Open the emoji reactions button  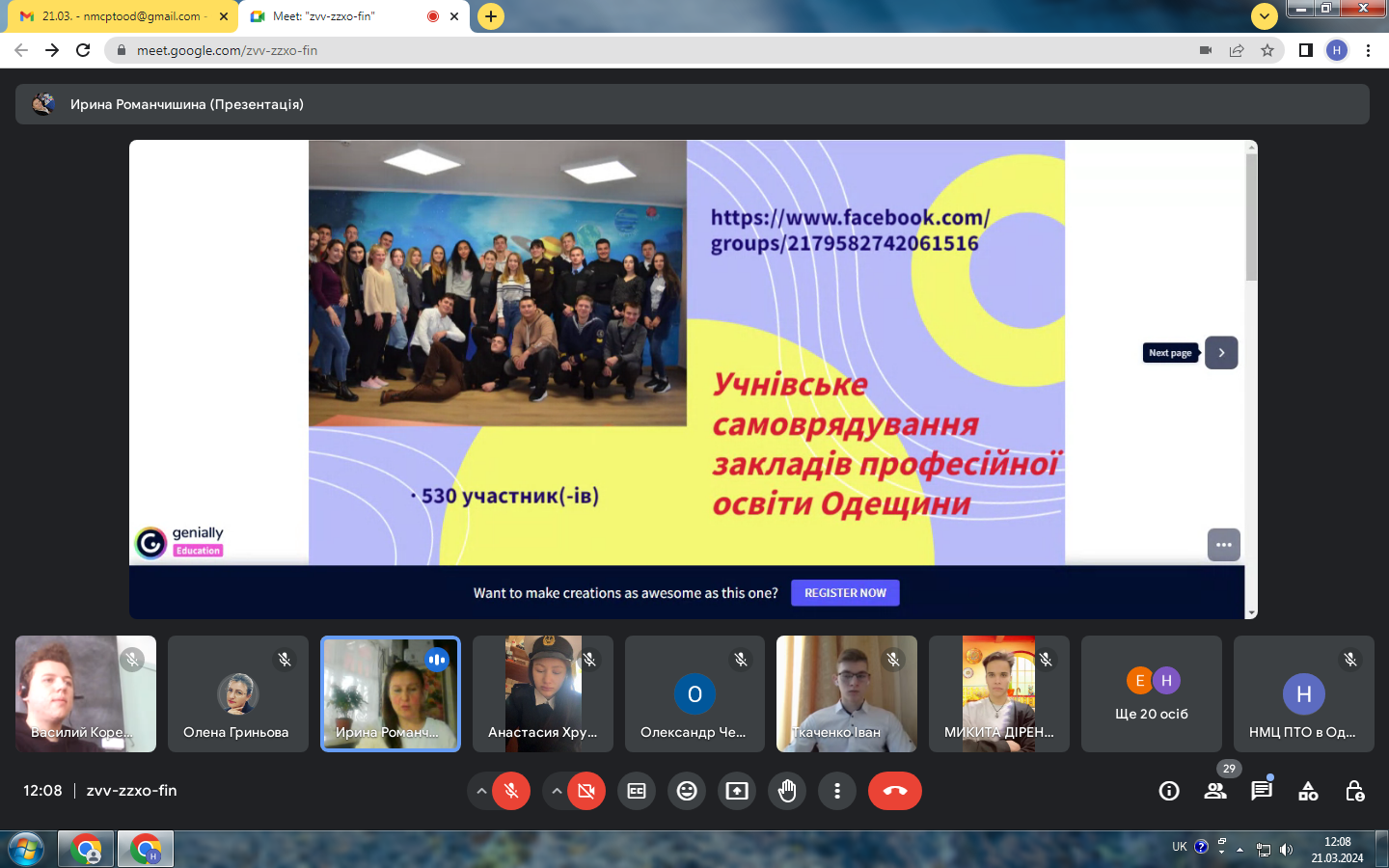coord(687,791)
